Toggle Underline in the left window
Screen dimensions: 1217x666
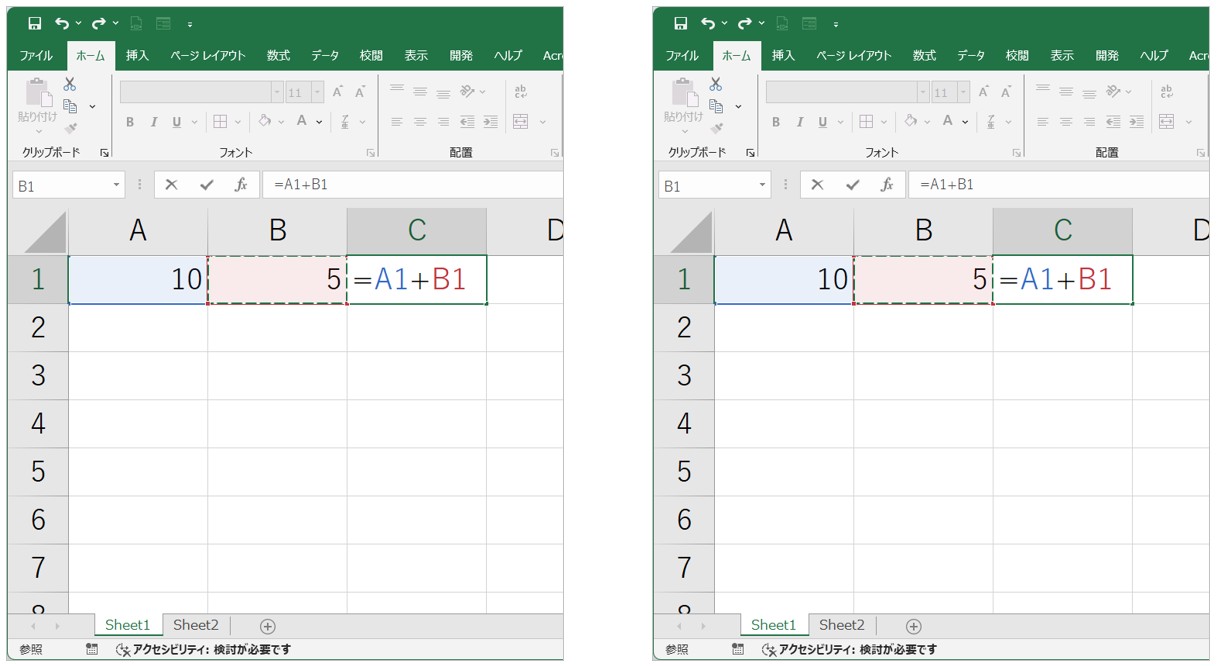click(x=177, y=122)
